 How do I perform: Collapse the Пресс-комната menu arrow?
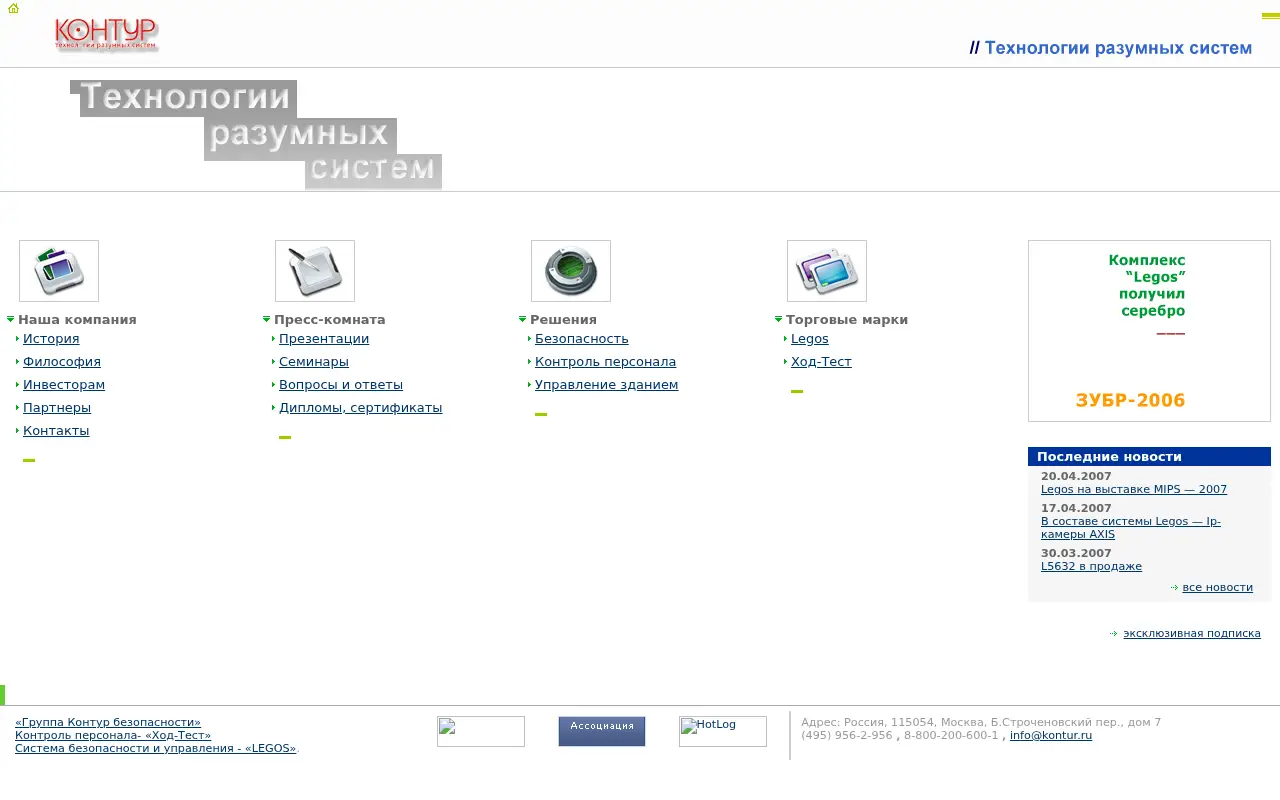267,319
